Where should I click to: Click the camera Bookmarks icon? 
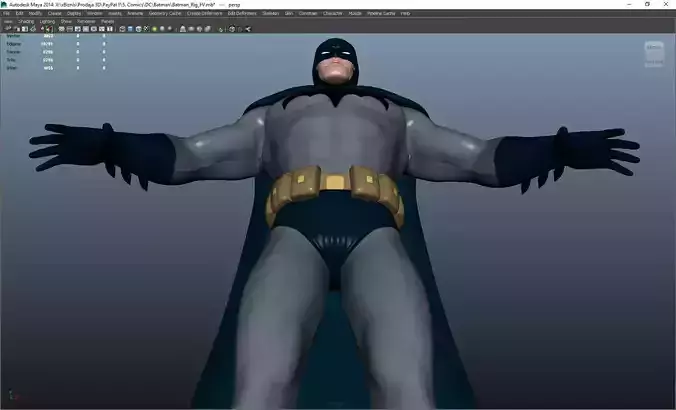pyautogui.click(x=25, y=29)
